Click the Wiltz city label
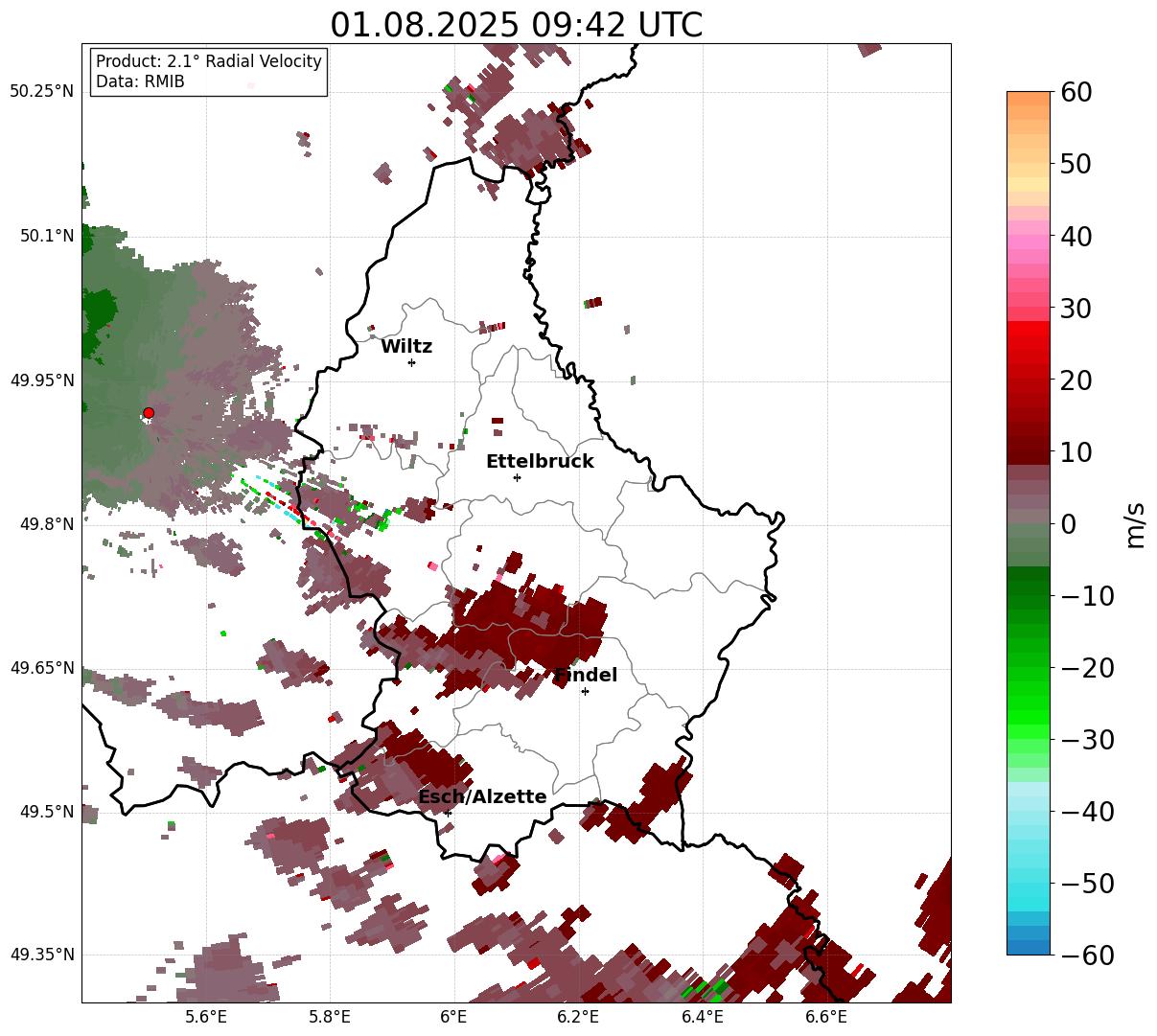 406,347
